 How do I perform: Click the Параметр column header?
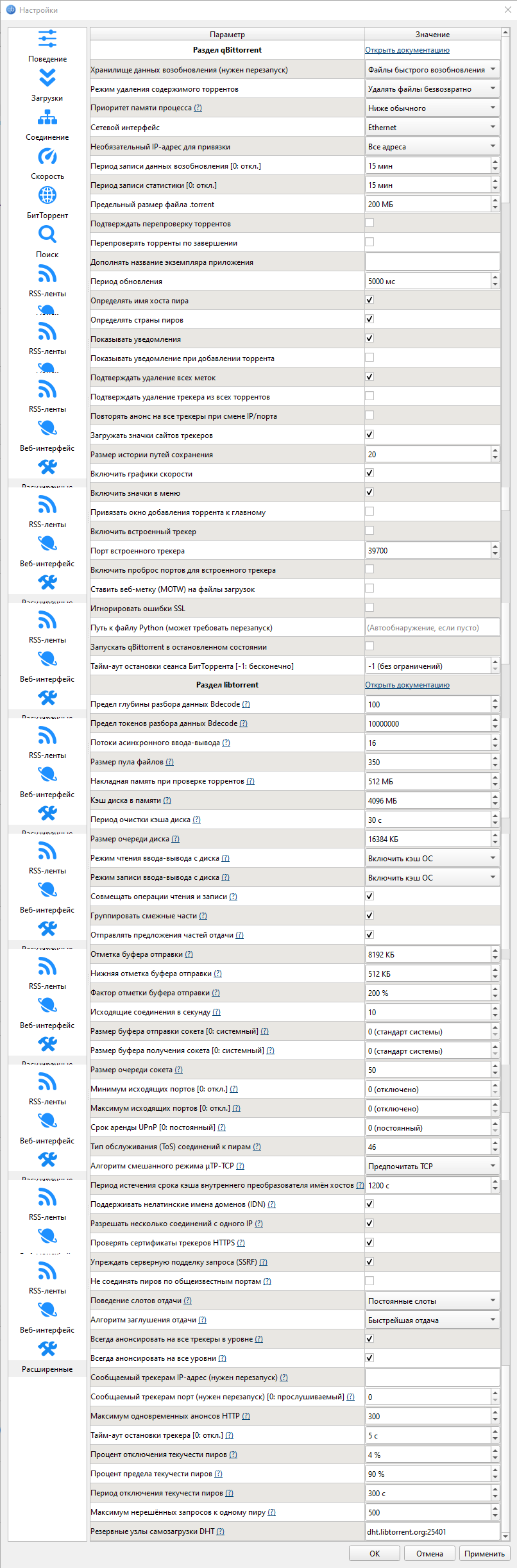pyautogui.click(x=227, y=35)
